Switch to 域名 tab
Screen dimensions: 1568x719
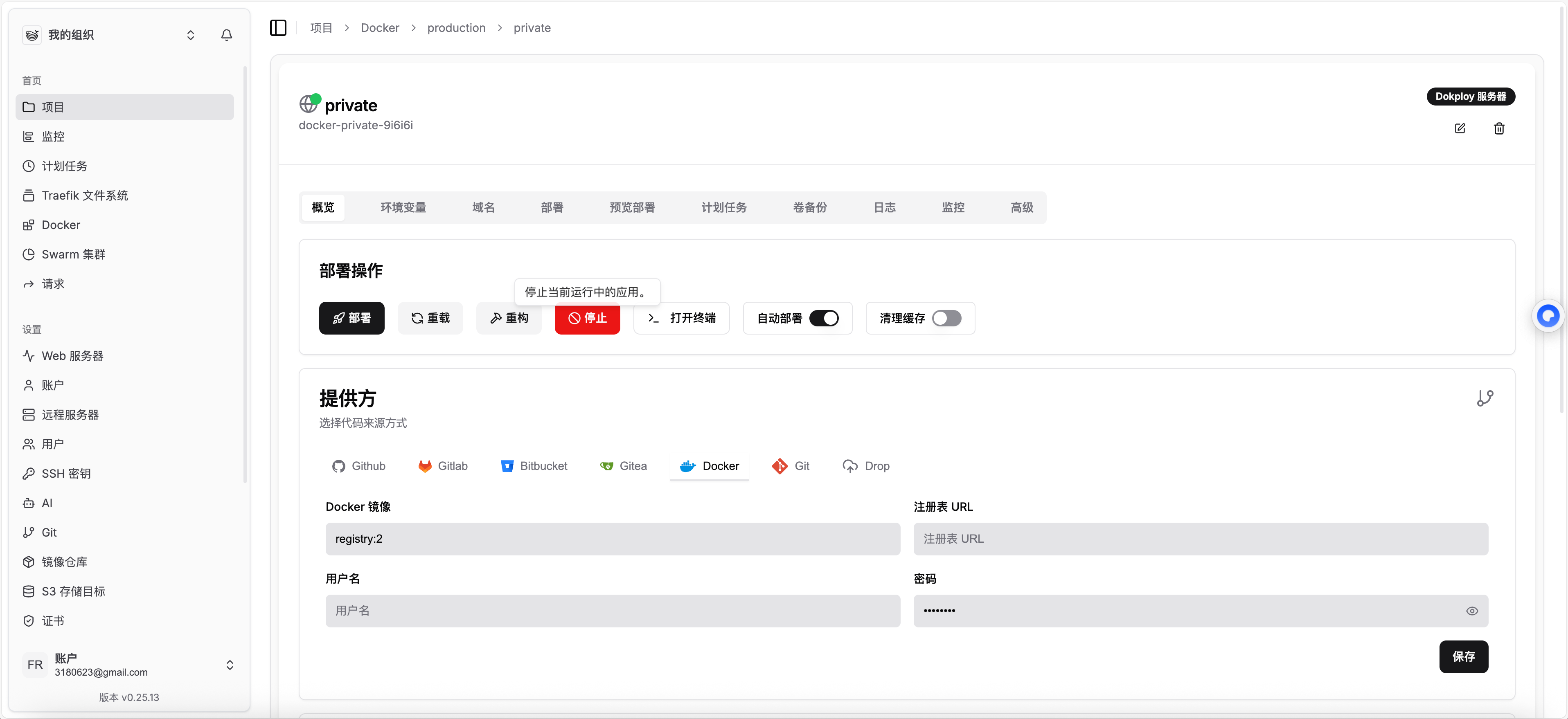tap(483, 207)
